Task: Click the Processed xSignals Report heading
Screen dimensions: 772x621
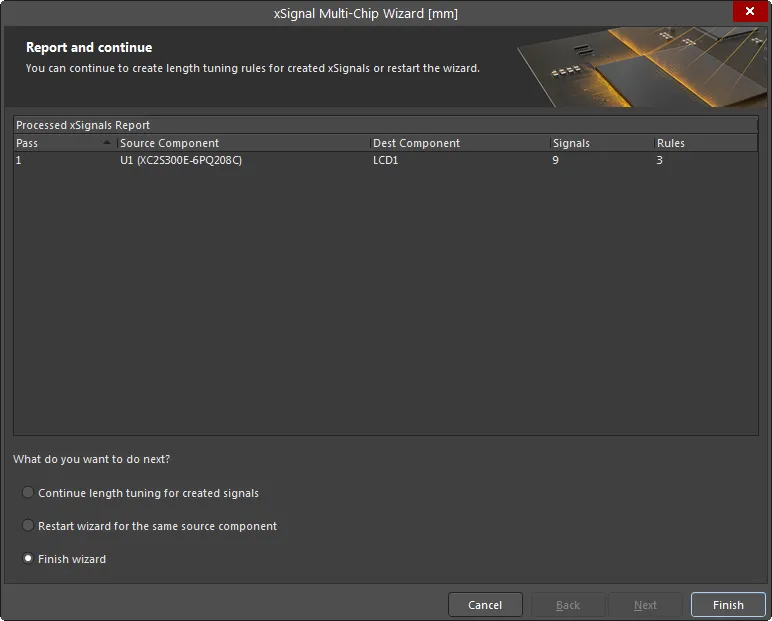Action: (83, 125)
